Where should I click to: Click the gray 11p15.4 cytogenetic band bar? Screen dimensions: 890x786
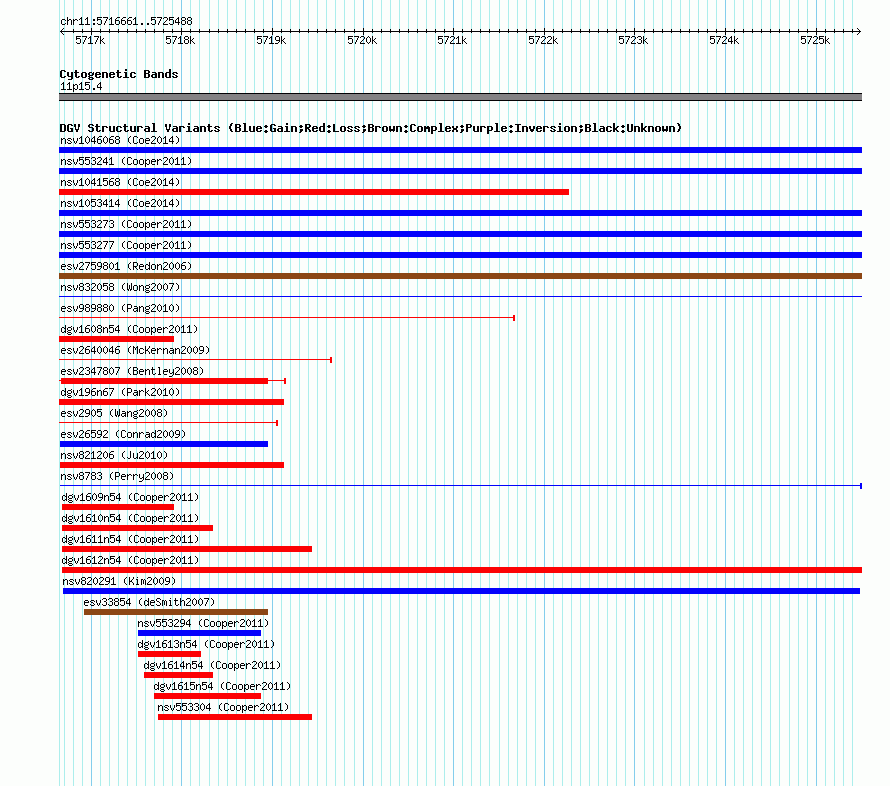[460, 97]
